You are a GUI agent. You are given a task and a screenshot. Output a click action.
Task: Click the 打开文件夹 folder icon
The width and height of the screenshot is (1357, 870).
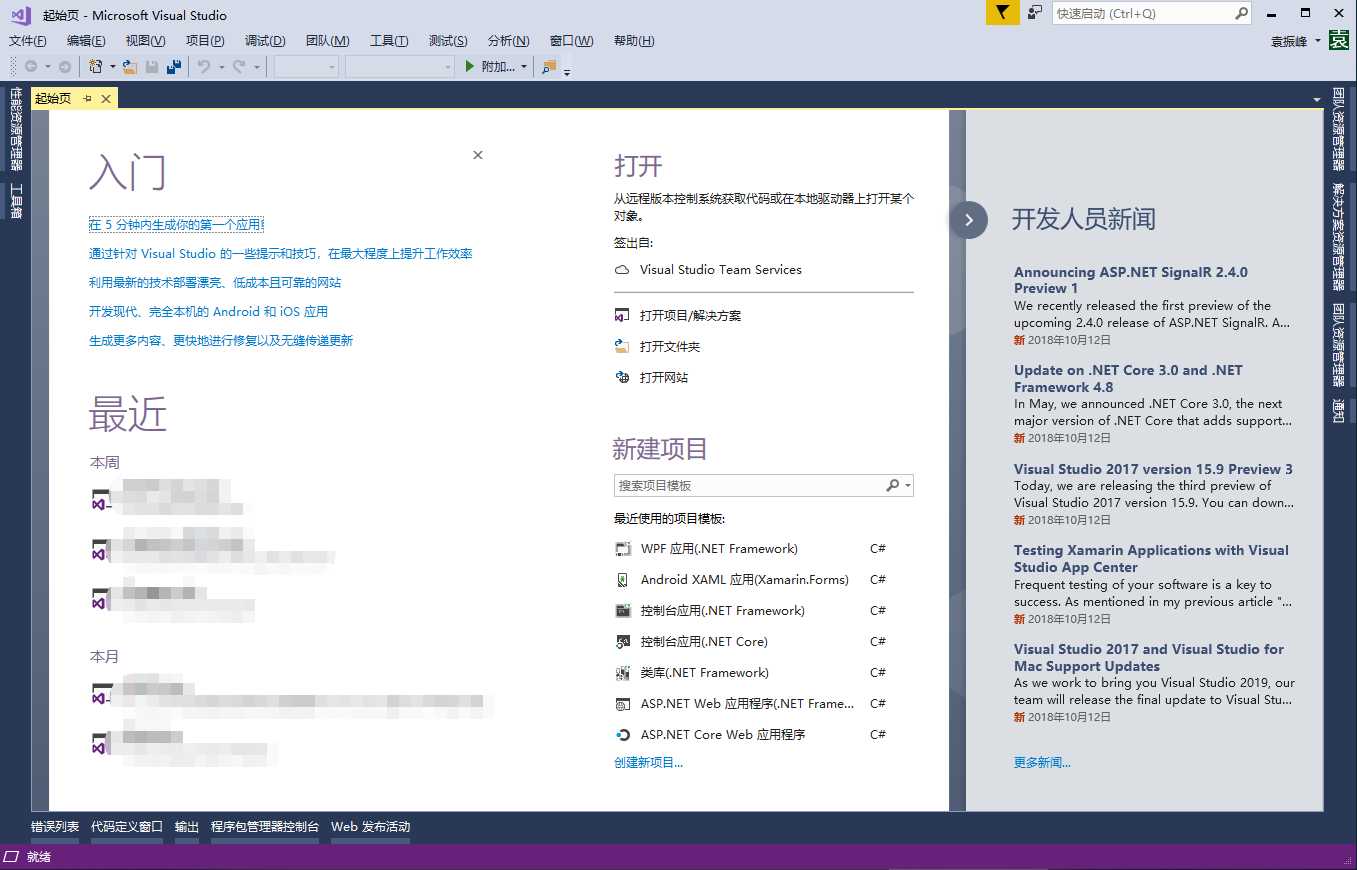click(622, 347)
